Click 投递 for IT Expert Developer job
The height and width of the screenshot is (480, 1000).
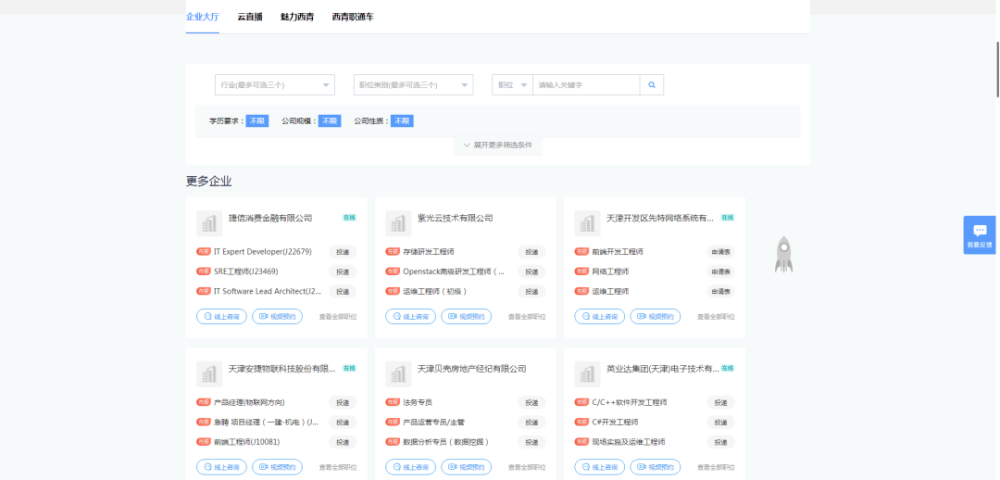[342, 252]
